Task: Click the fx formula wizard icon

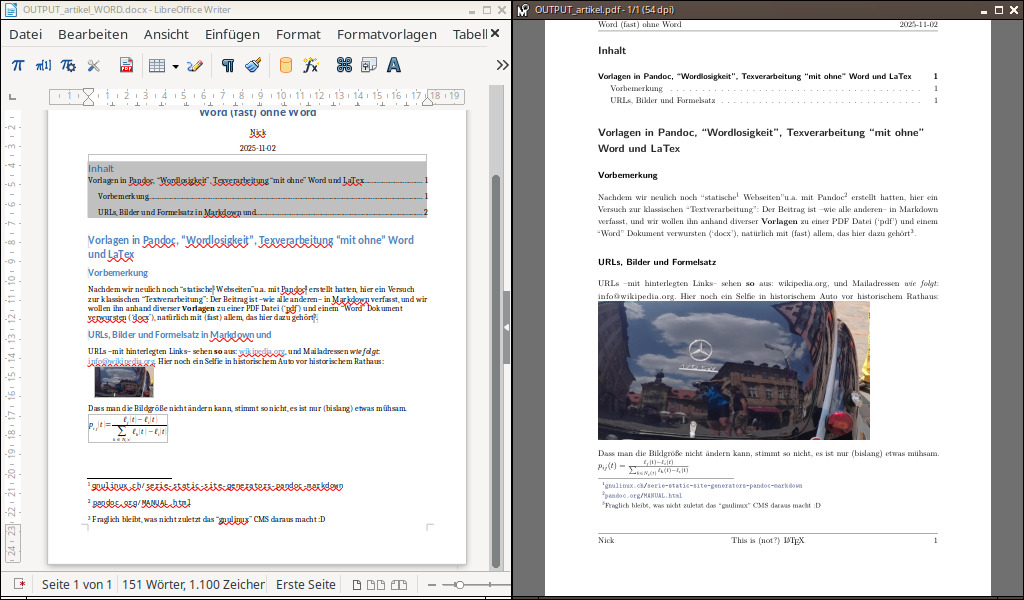Action: 311,66
